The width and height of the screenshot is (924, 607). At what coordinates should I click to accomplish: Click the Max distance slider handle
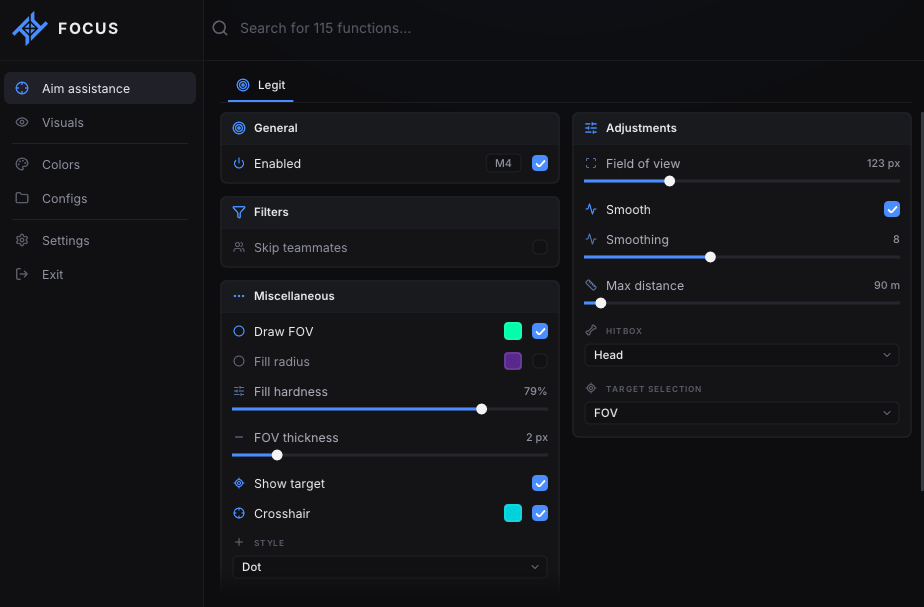pos(600,303)
